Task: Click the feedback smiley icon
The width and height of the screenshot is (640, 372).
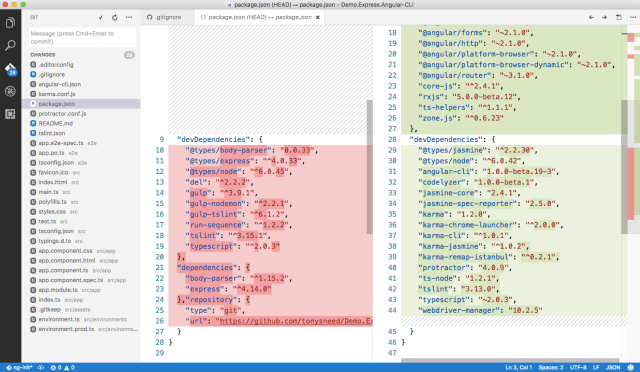Action: (631, 368)
